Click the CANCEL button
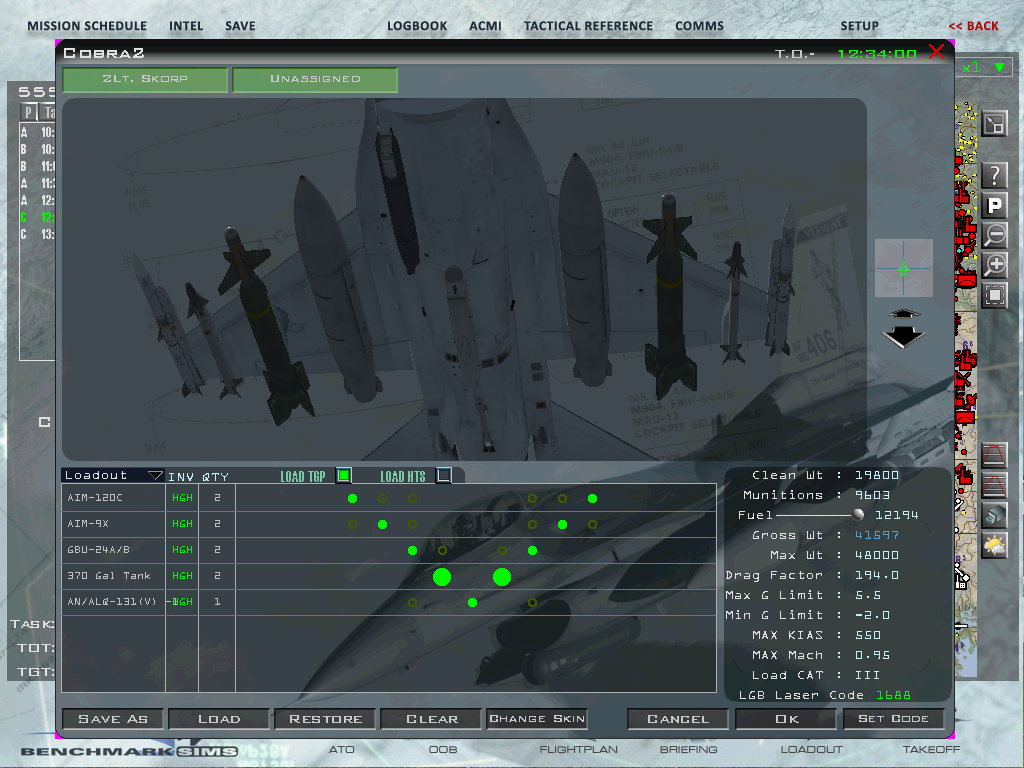The width and height of the screenshot is (1024, 768). 678,719
